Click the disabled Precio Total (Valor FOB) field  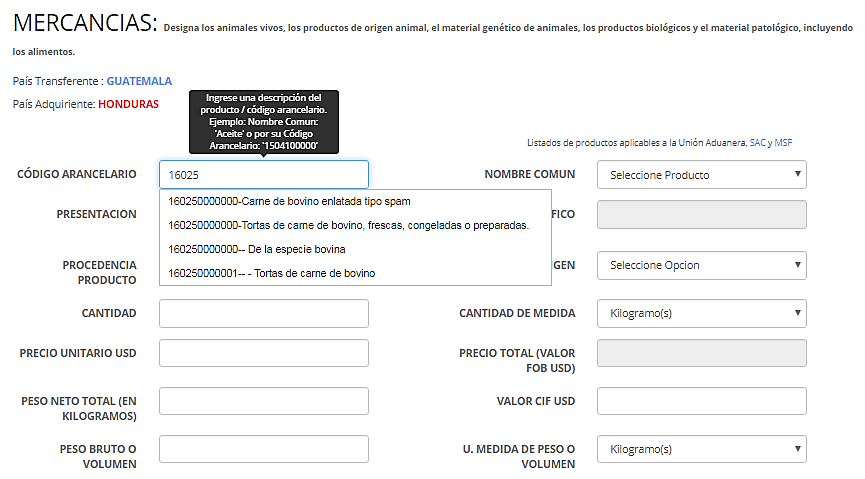point(702,353)
